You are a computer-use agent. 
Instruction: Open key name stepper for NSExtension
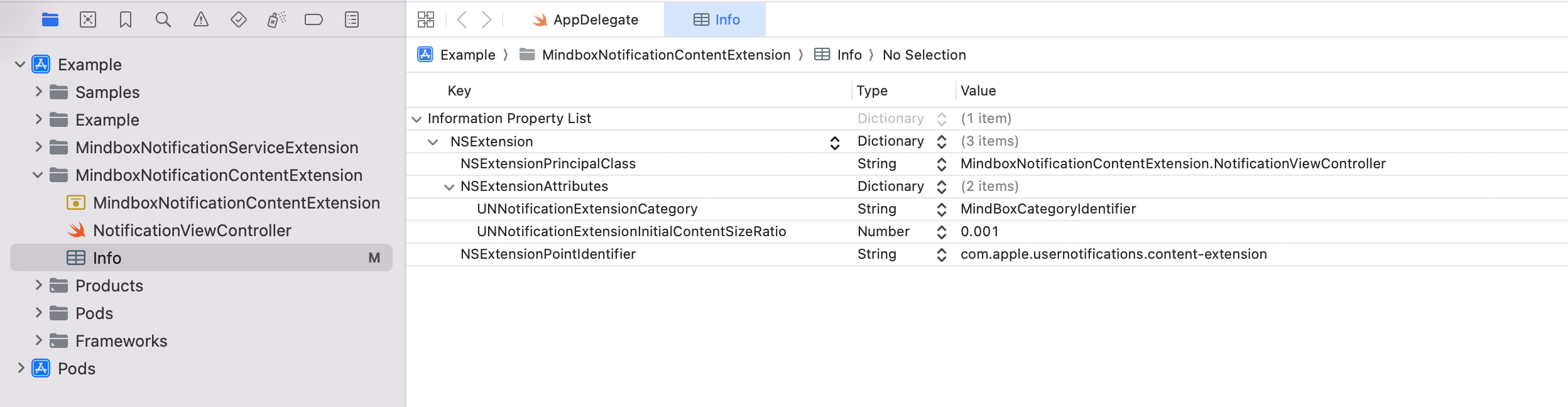835,143
